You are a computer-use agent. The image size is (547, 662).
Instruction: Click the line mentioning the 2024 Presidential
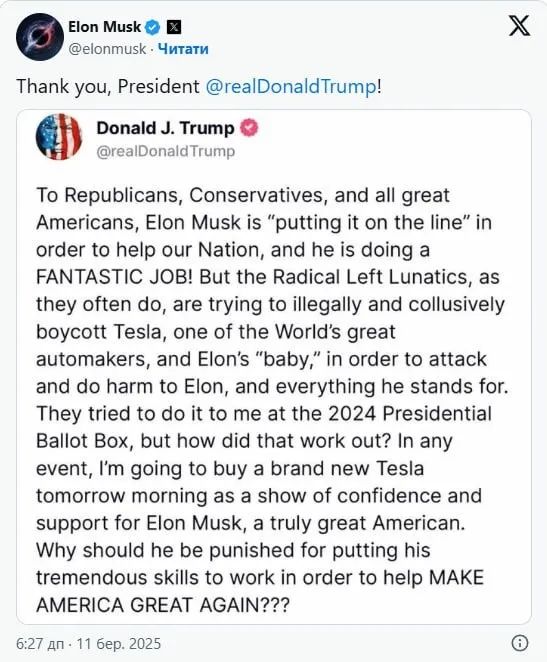pyautogui.click(x=264, y=414)
